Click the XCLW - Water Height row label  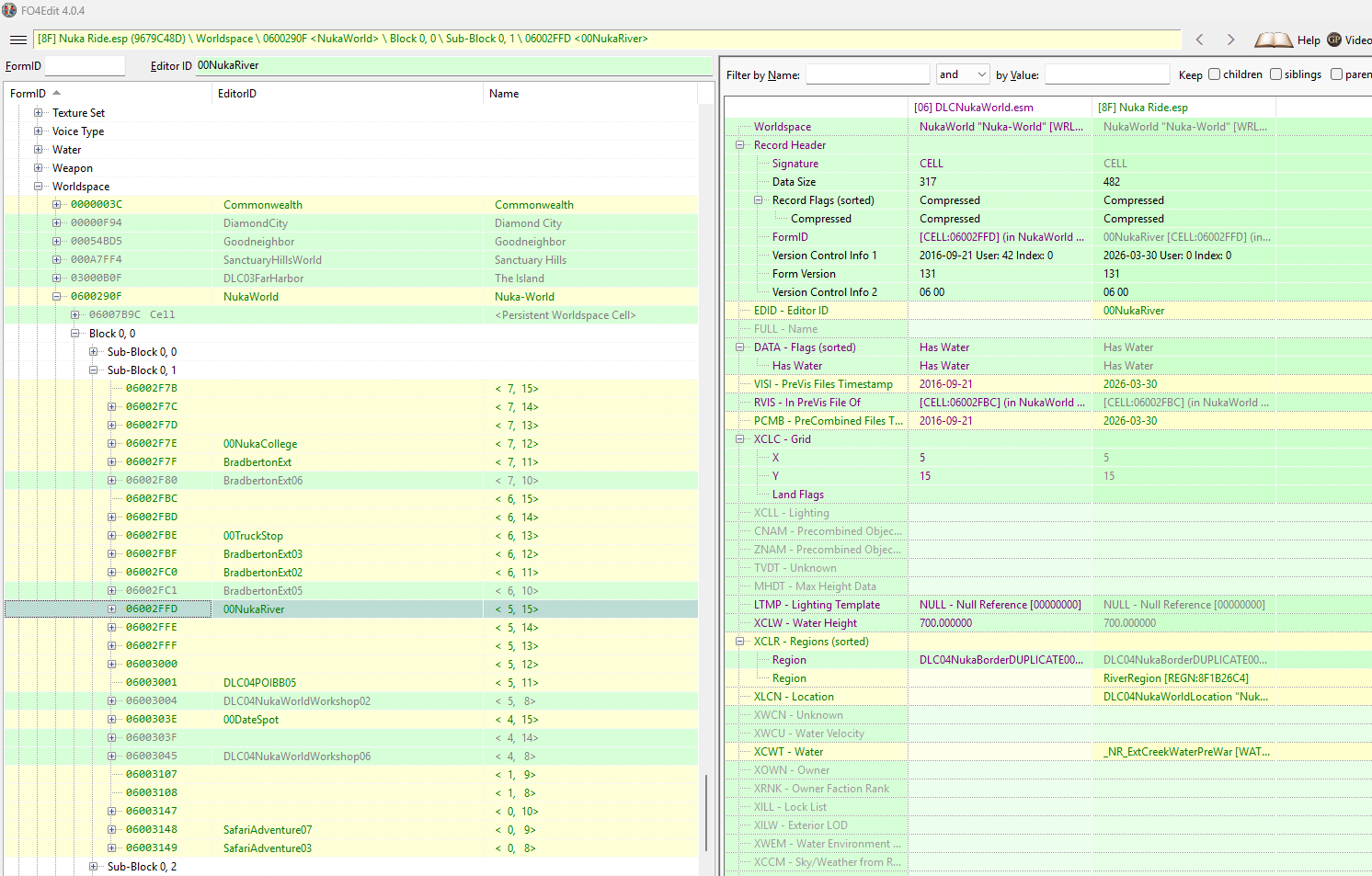point(805,623)
